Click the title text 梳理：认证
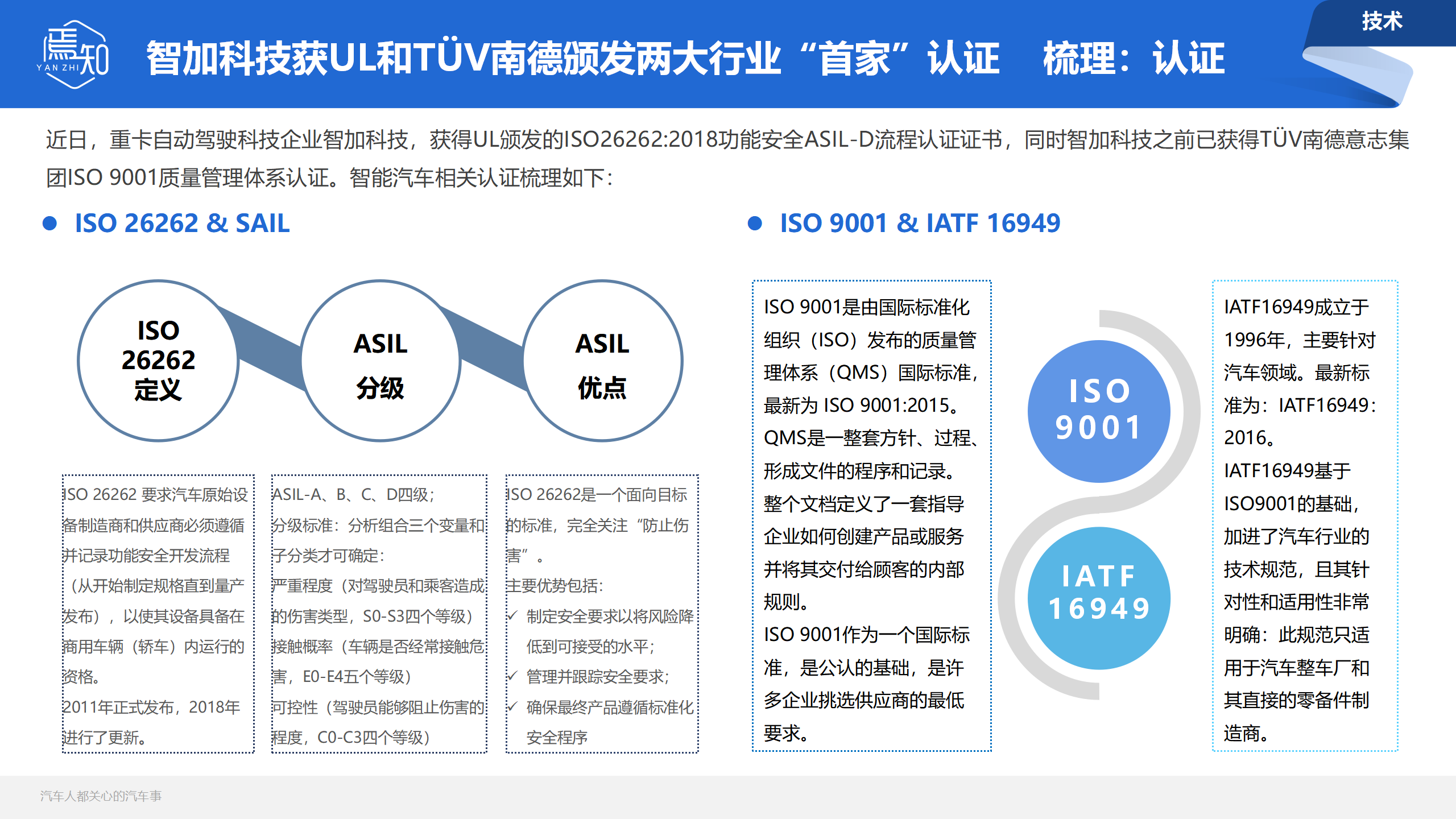 (1134, 58)
